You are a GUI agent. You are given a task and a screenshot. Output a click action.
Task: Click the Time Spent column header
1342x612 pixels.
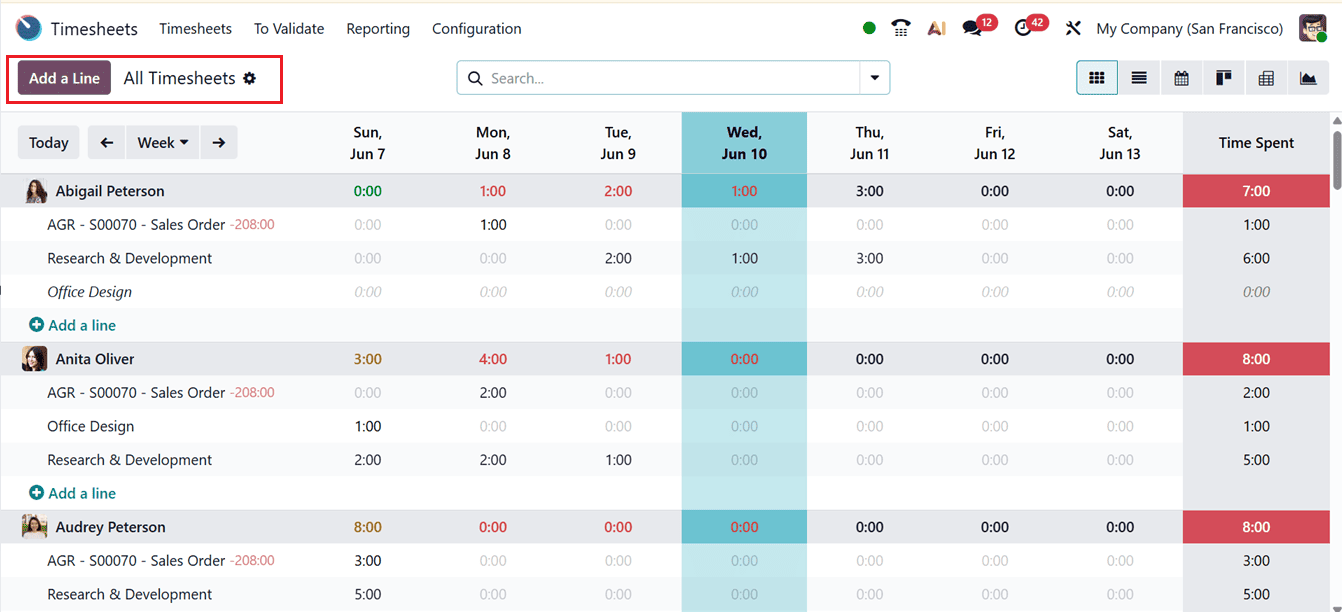[1256, 142]
